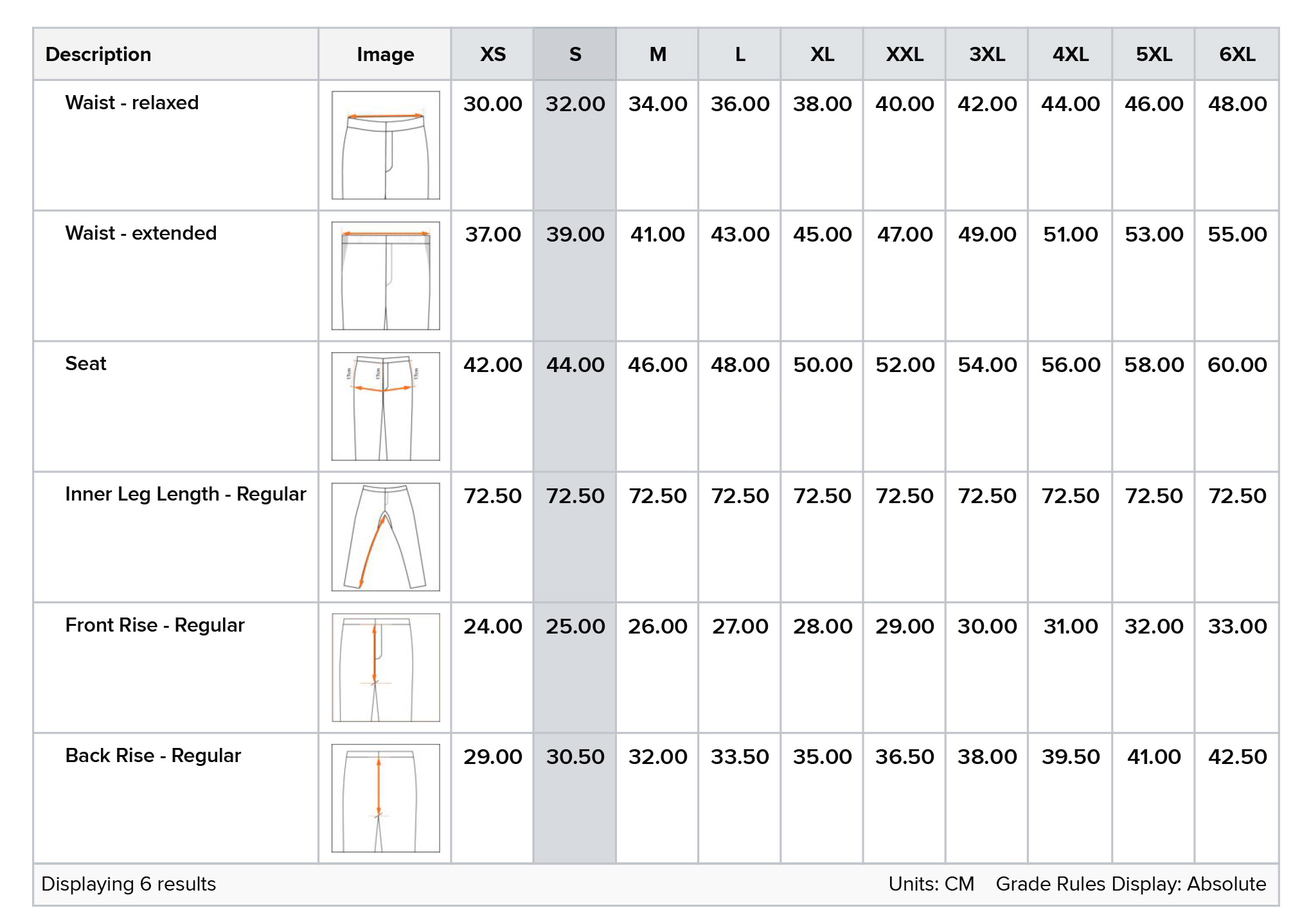The height and width of the screenshot is (924, 1293).
Task: Click the Description column header
Action: [98, 55]
